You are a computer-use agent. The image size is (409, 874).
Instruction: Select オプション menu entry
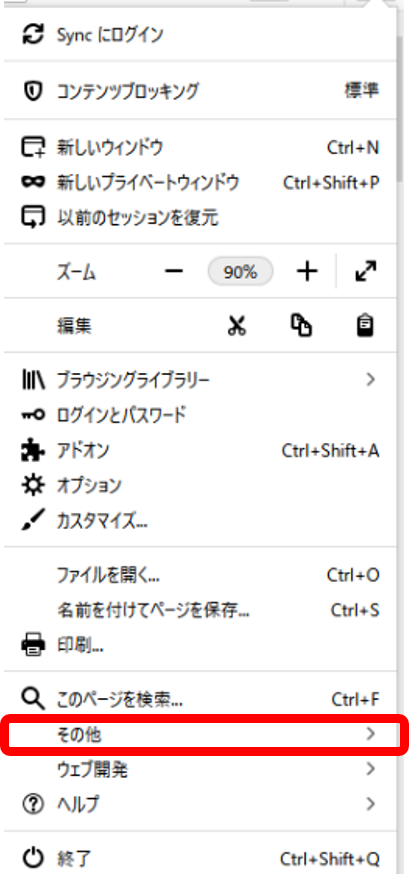(200, 484)
